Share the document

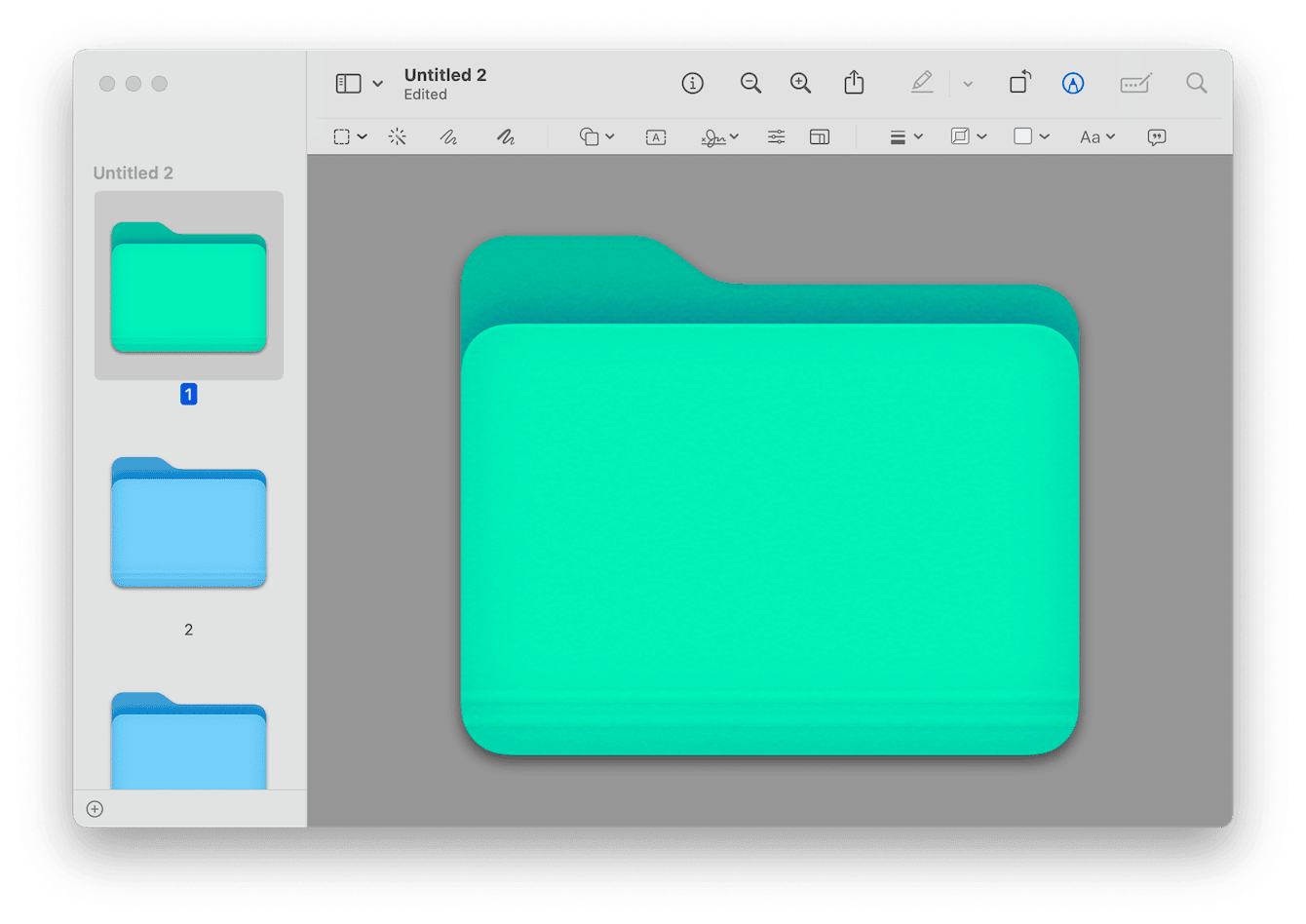(854, 83)
